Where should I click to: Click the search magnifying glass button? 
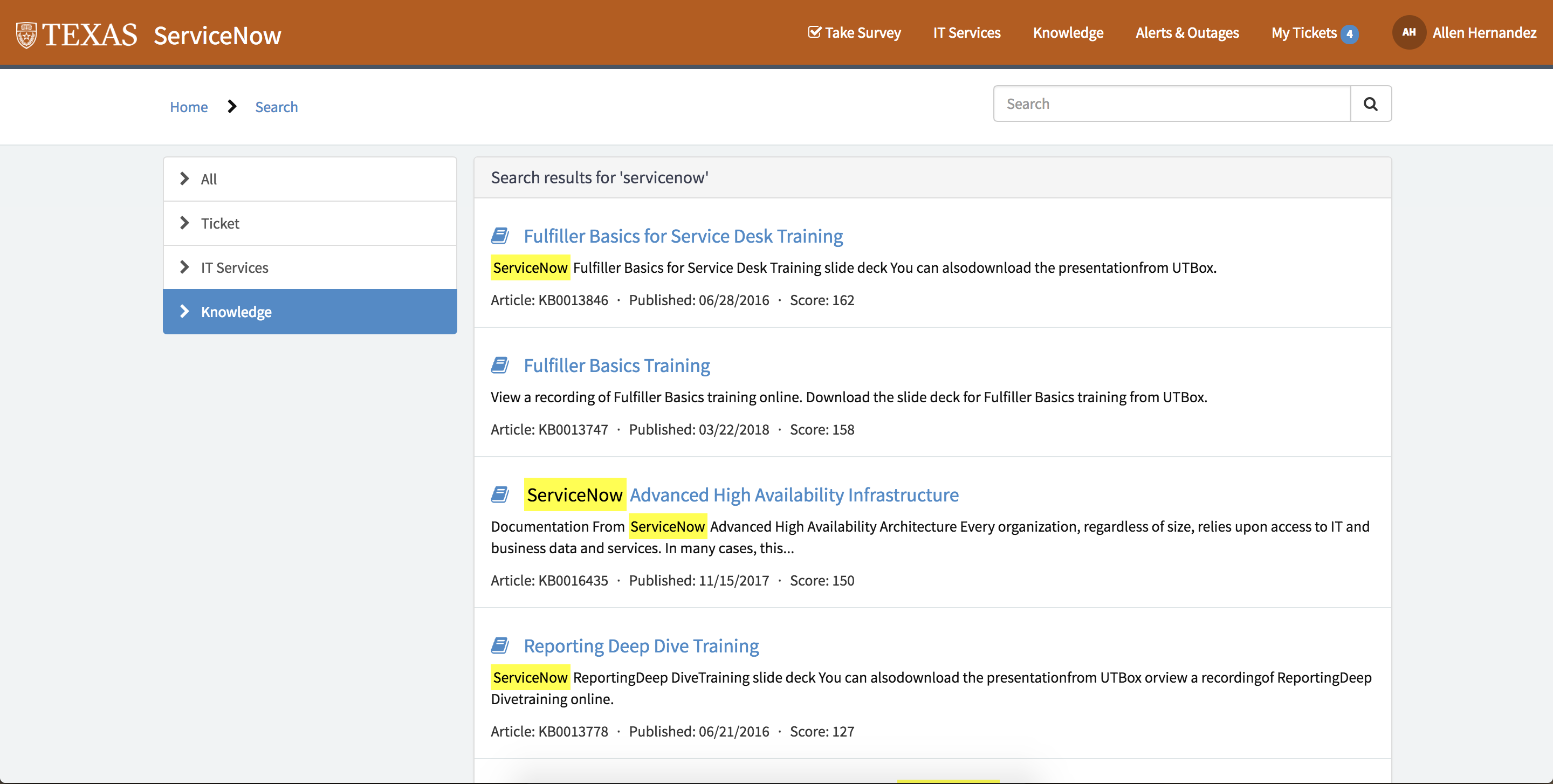pos(1370,104)
